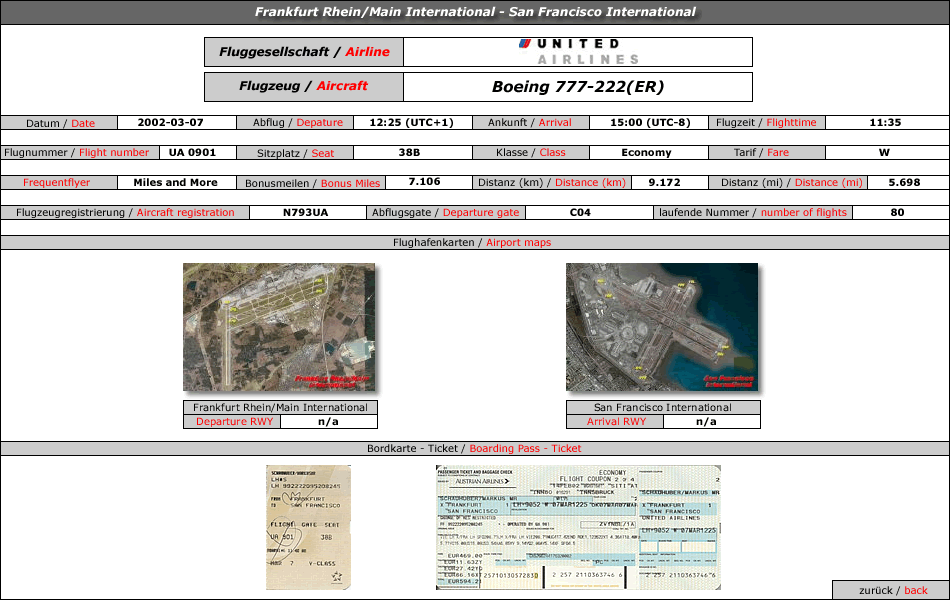The image size is (950, 600).
Task: Select aircraft registration N793UA
Action: point(305,213)
